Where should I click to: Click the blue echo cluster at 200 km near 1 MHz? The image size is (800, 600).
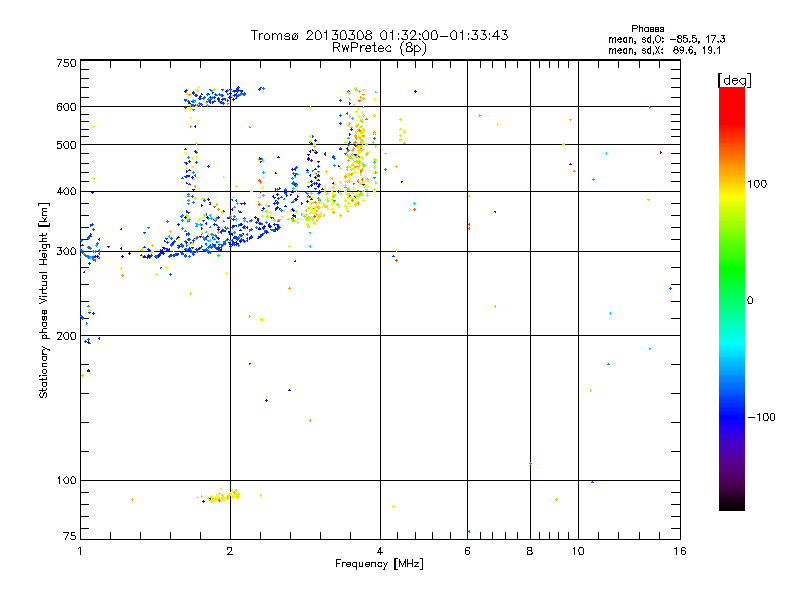[89, 340]
